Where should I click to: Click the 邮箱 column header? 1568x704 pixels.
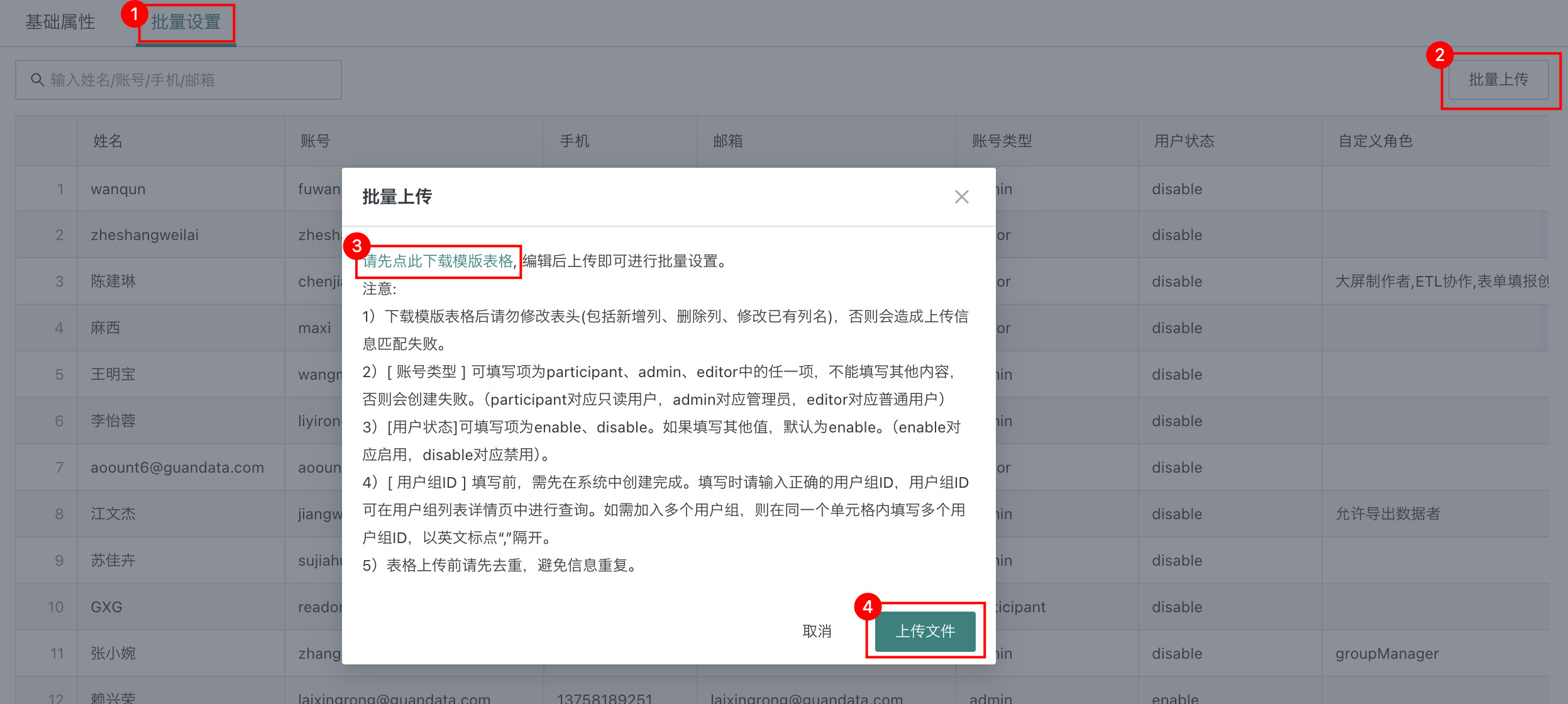[727, 141]
